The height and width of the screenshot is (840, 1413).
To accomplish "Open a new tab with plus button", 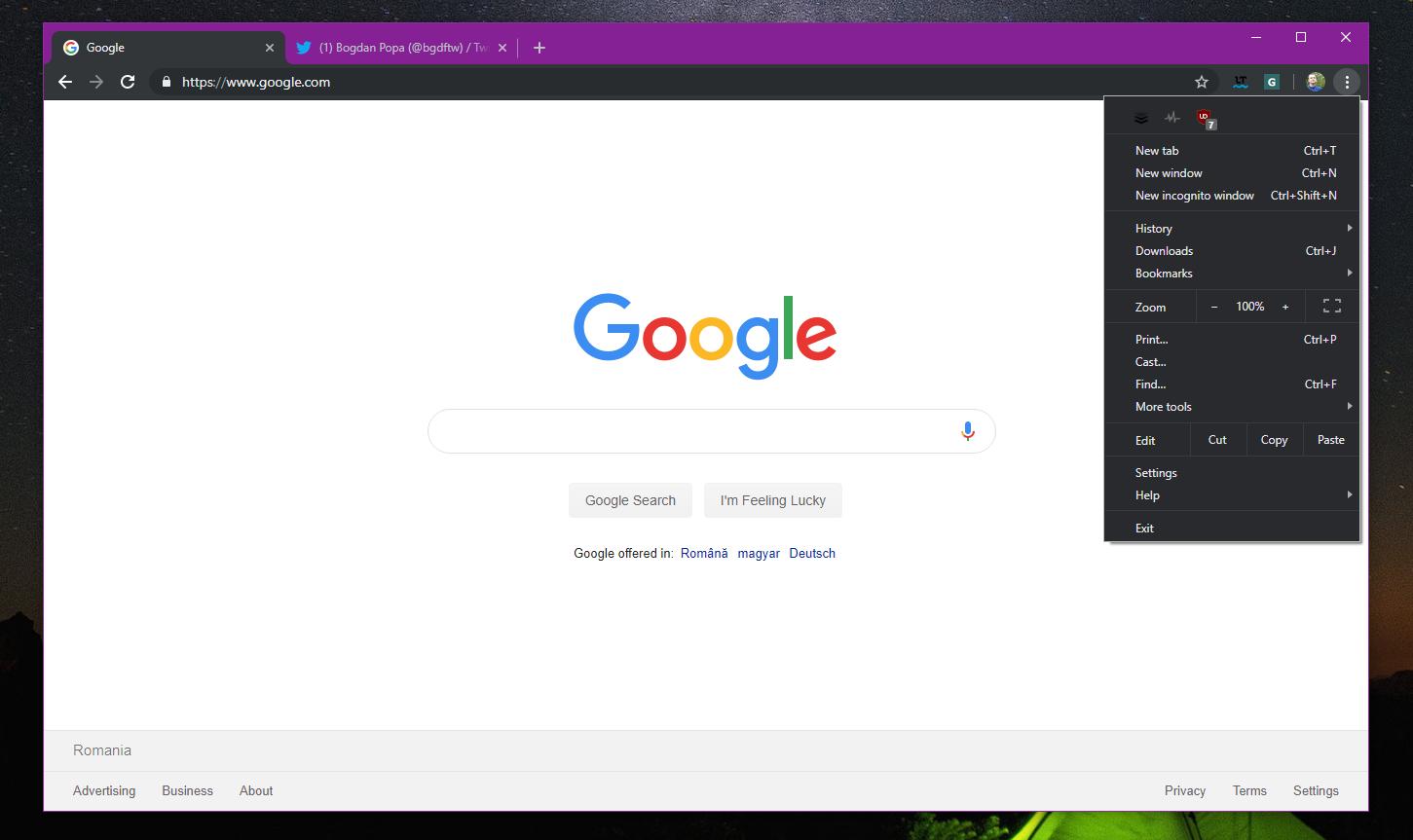I will pos(539,48).
